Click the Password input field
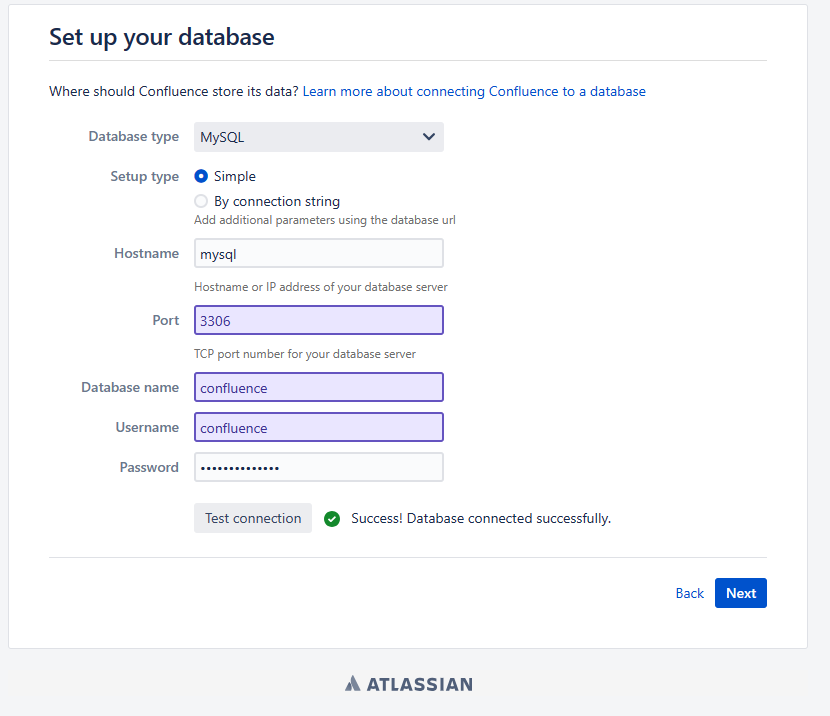This screenshot has height=716, width=830. click(318, 468)
